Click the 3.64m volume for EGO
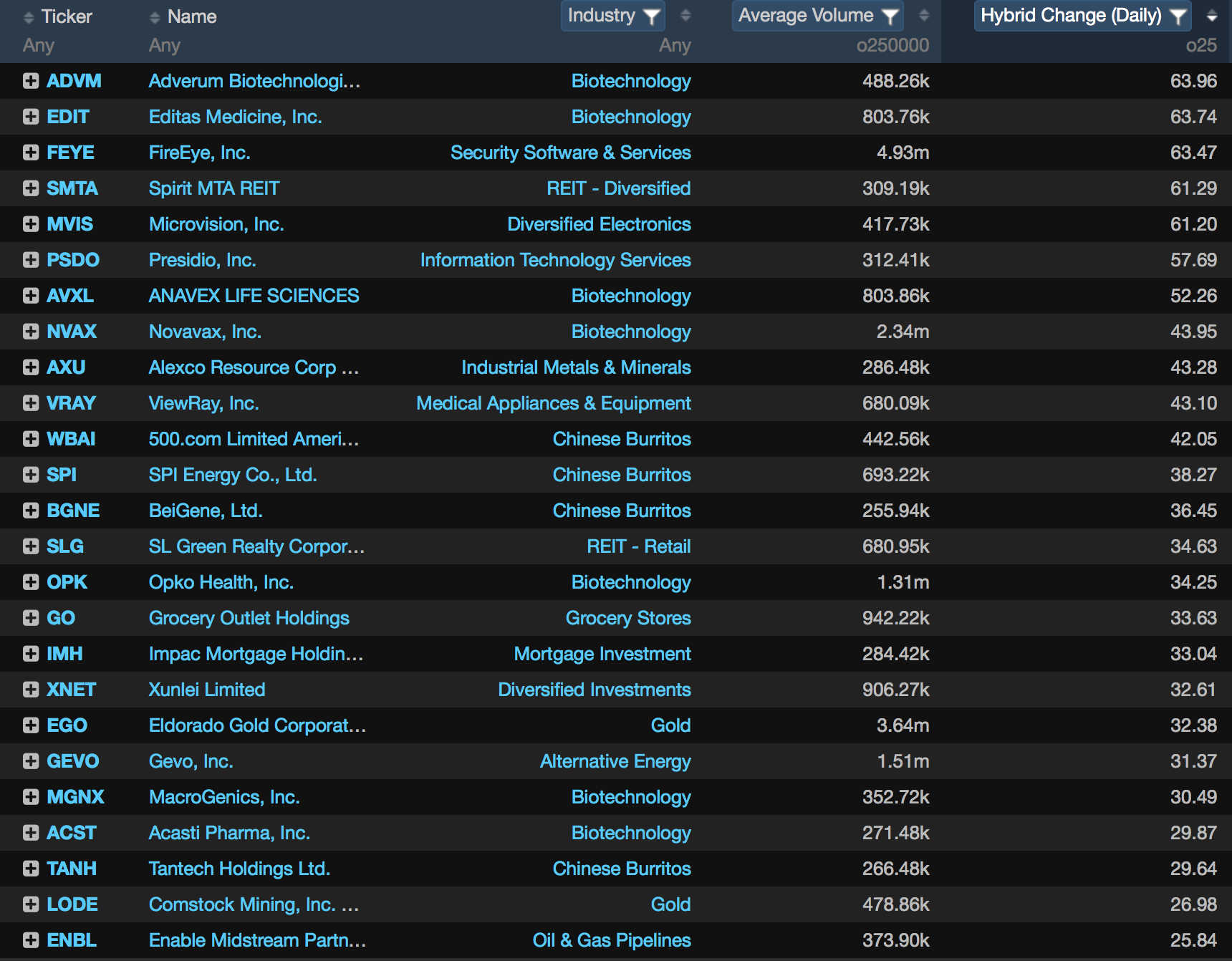Image resolution: width=1232 pixels, height=961 pixels. pos(903,725)
